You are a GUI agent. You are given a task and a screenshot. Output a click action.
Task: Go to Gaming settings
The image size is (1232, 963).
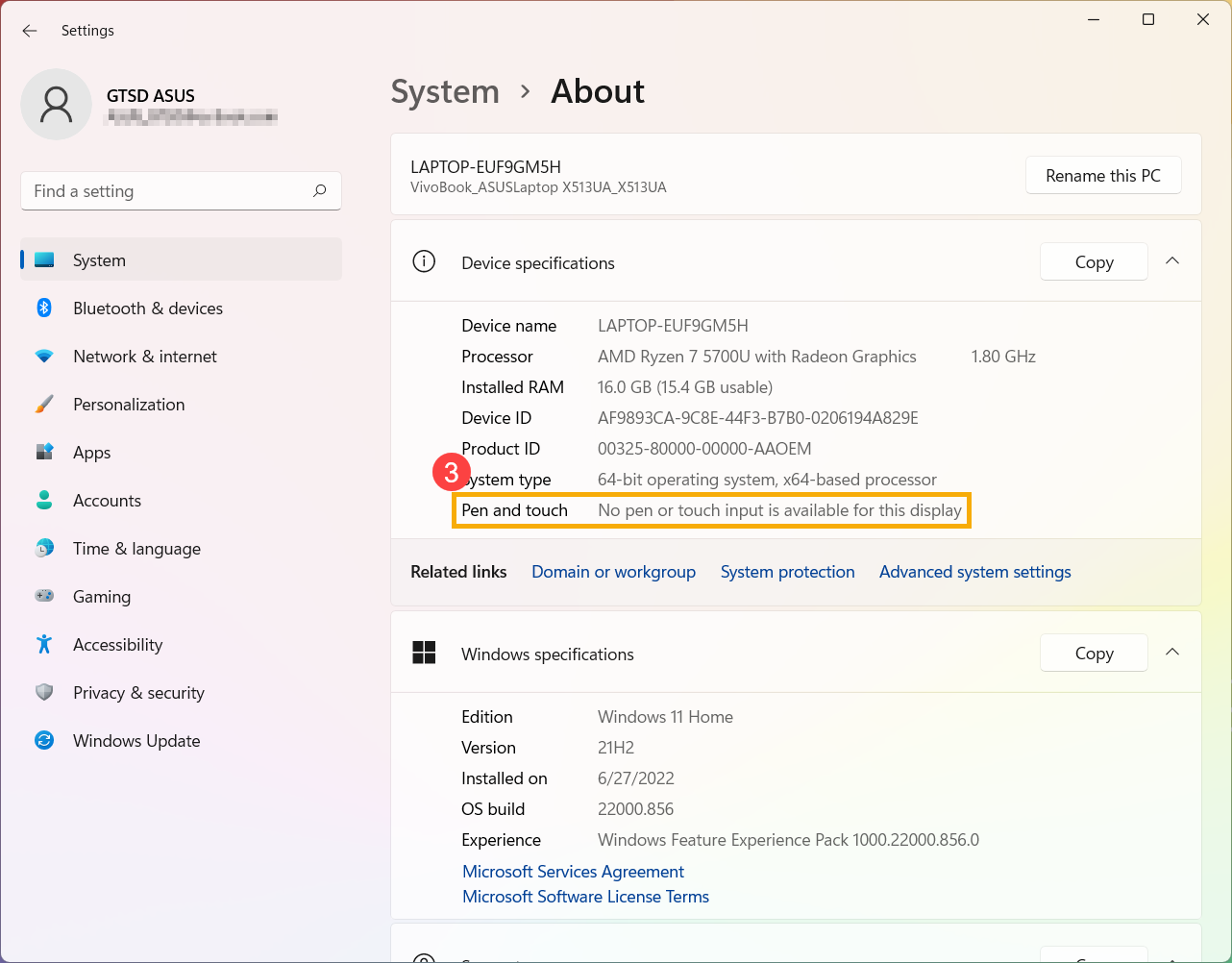pyautogui.click(x=181, y=596)
